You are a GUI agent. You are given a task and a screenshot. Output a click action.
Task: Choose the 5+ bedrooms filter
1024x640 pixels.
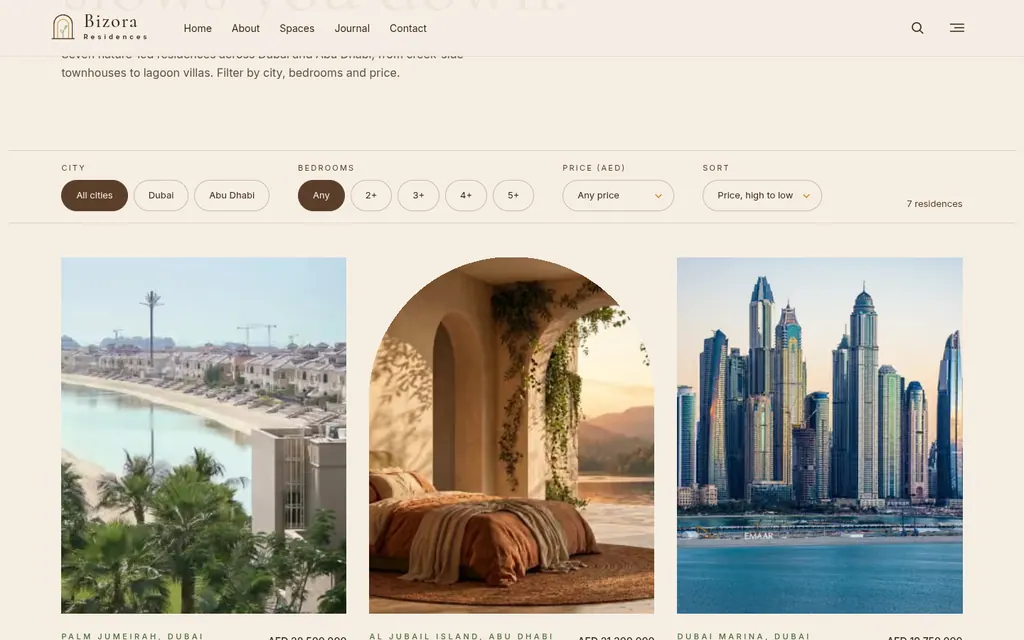[x=513, y=195]
